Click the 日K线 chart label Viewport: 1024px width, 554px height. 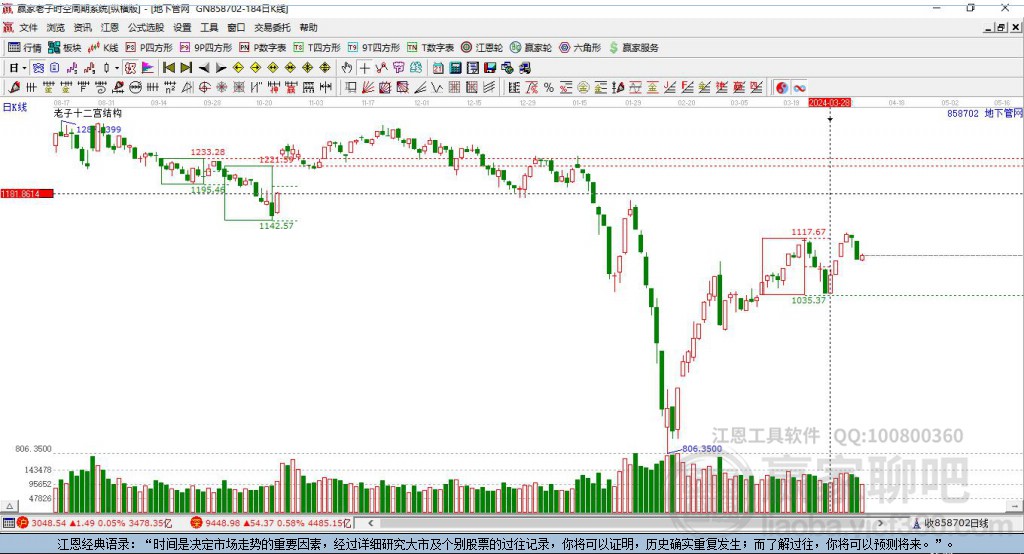click(x=15, y=107)
